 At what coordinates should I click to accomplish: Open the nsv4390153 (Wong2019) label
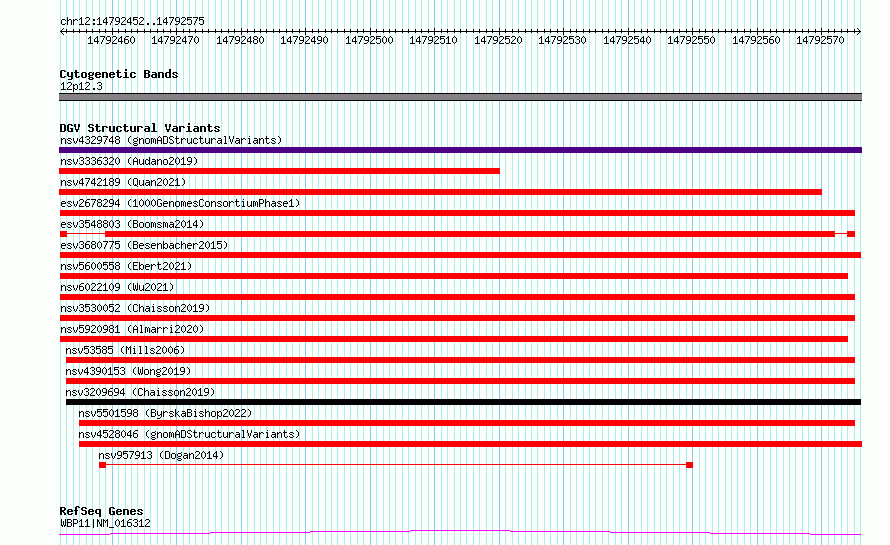(x=128, y=371)
